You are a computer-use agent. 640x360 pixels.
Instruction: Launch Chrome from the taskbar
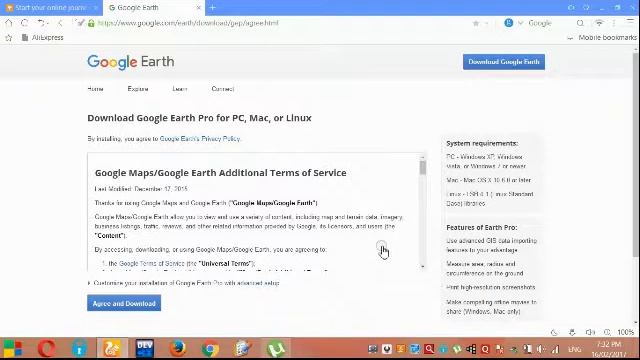210,349
